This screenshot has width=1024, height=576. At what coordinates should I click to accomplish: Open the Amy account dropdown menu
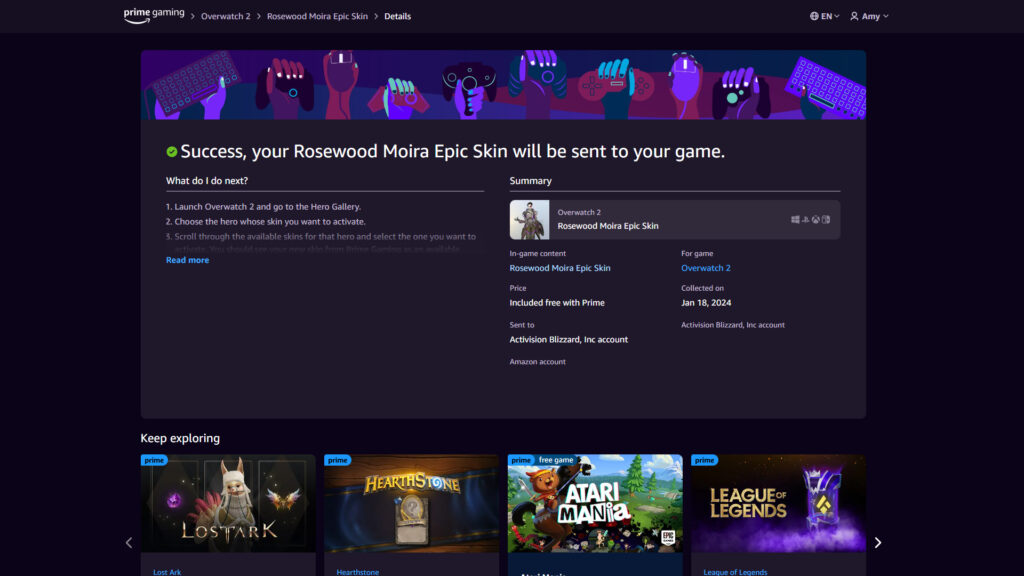(869, 16)
